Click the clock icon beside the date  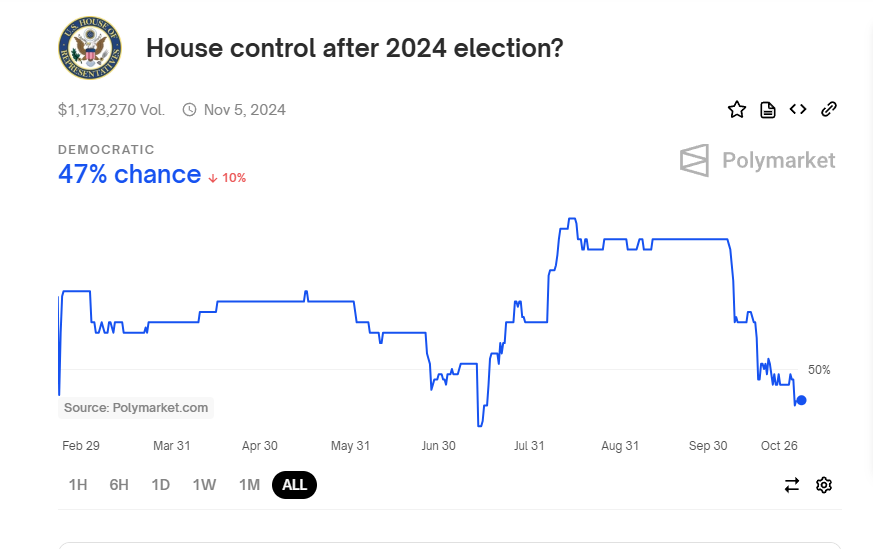coord(189,110)
